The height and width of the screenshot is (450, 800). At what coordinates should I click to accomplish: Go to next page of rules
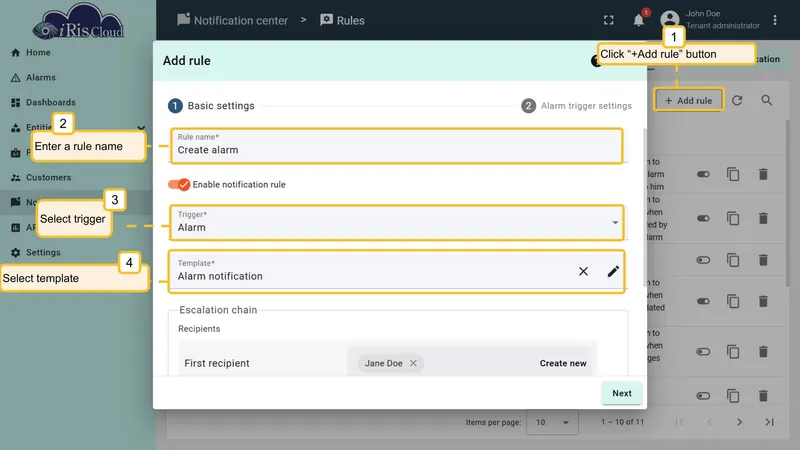[739, 422]
